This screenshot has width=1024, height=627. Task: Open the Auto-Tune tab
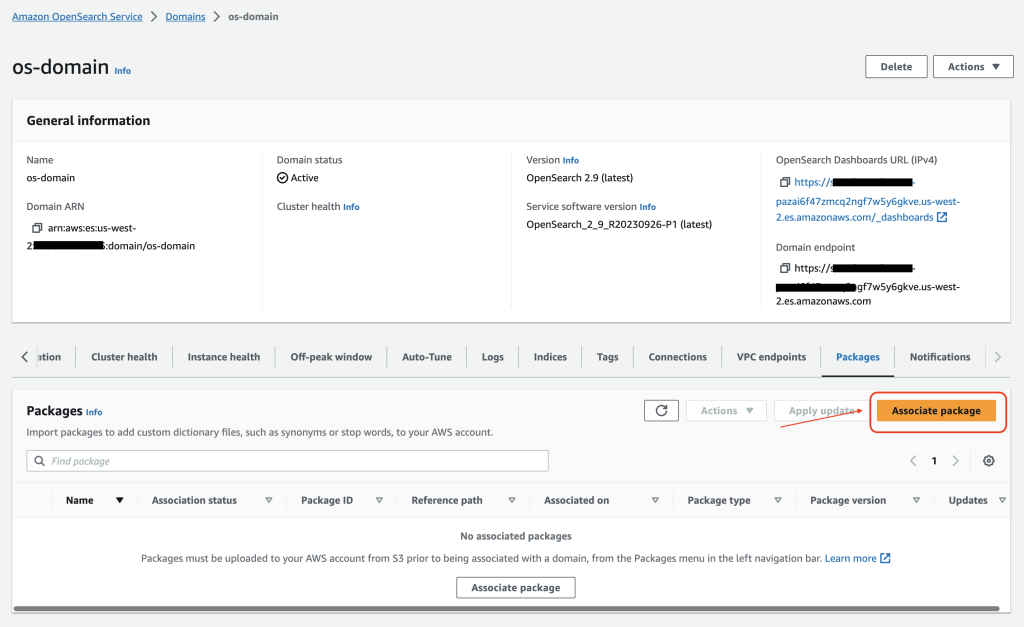426,357
